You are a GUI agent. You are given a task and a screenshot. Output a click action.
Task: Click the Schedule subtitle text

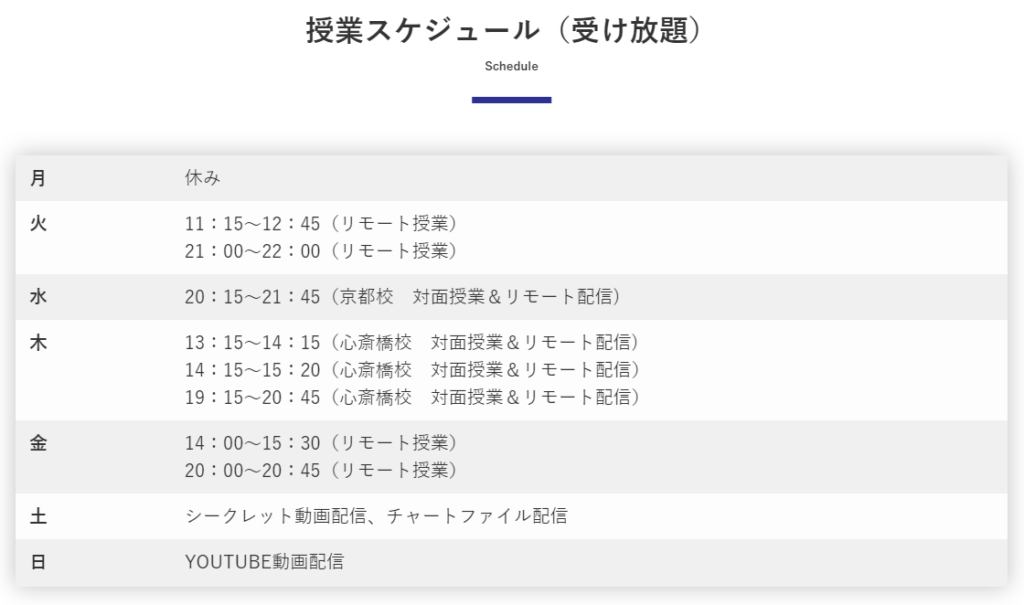coord(511,66)
